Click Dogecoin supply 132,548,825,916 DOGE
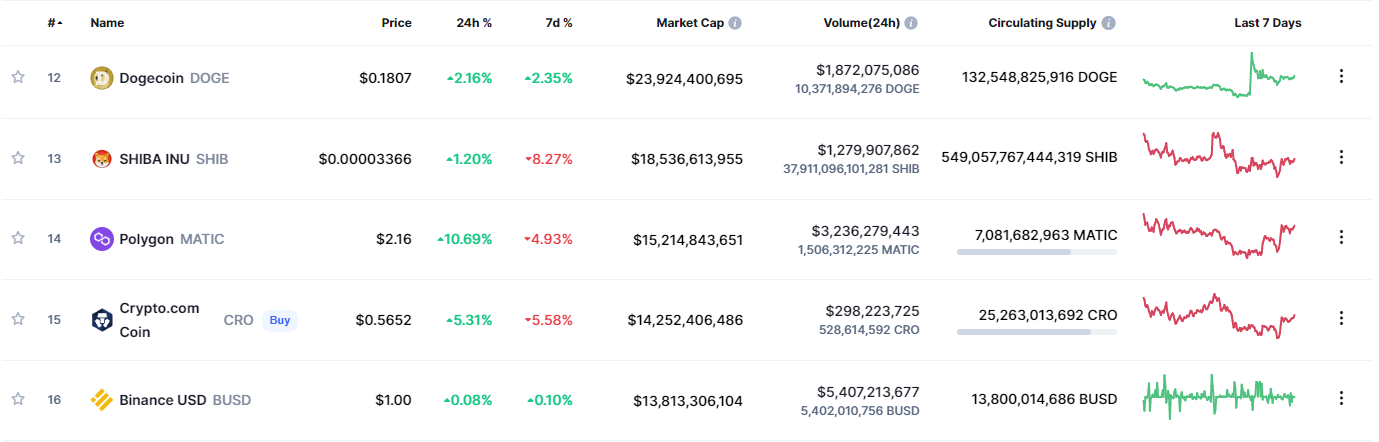The image size is (1379, 442). (x=1040, y=77)
